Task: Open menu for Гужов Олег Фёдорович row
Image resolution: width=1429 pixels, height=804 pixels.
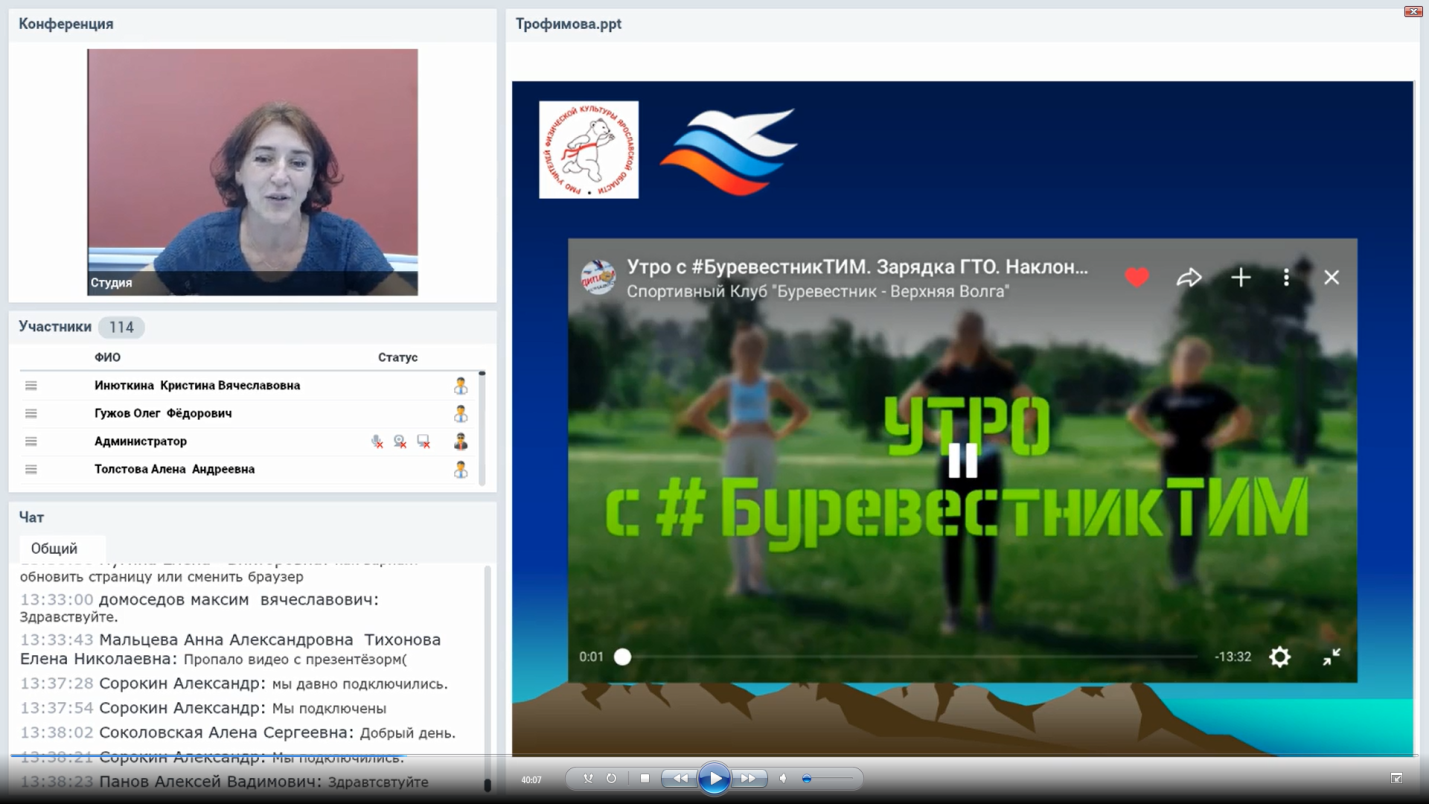Action: [x=31, y=413]
